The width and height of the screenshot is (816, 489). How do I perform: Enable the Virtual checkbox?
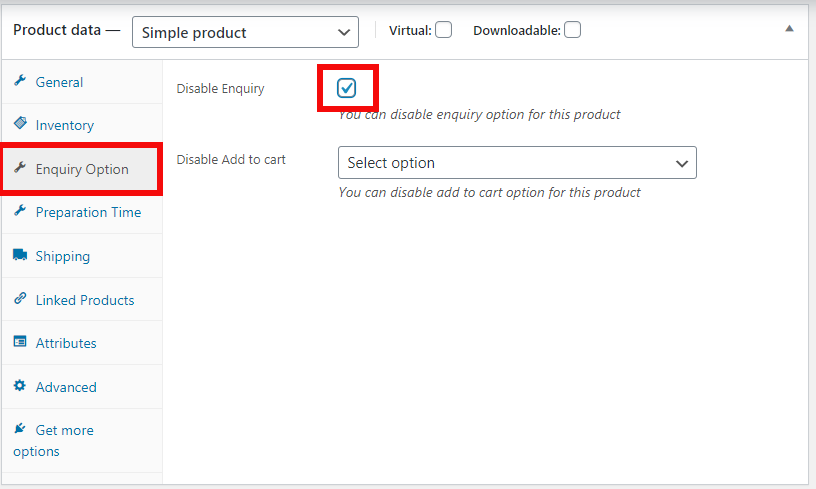[x=443, y=30]
